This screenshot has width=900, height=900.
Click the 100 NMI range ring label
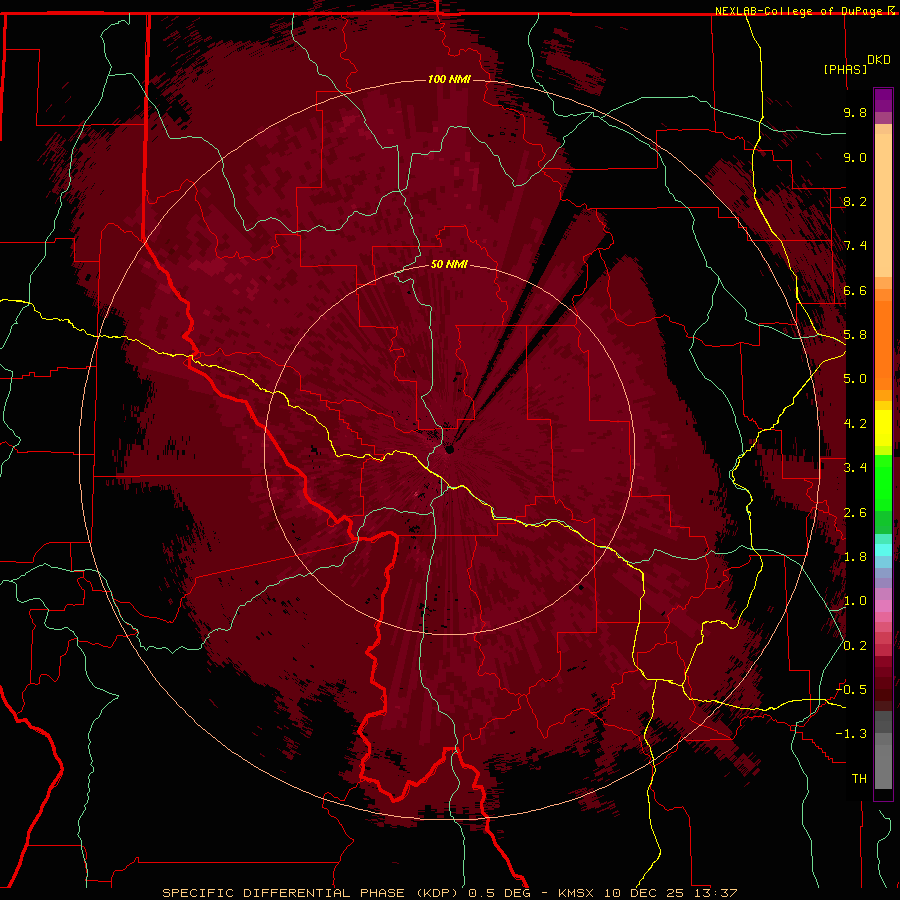449,79
